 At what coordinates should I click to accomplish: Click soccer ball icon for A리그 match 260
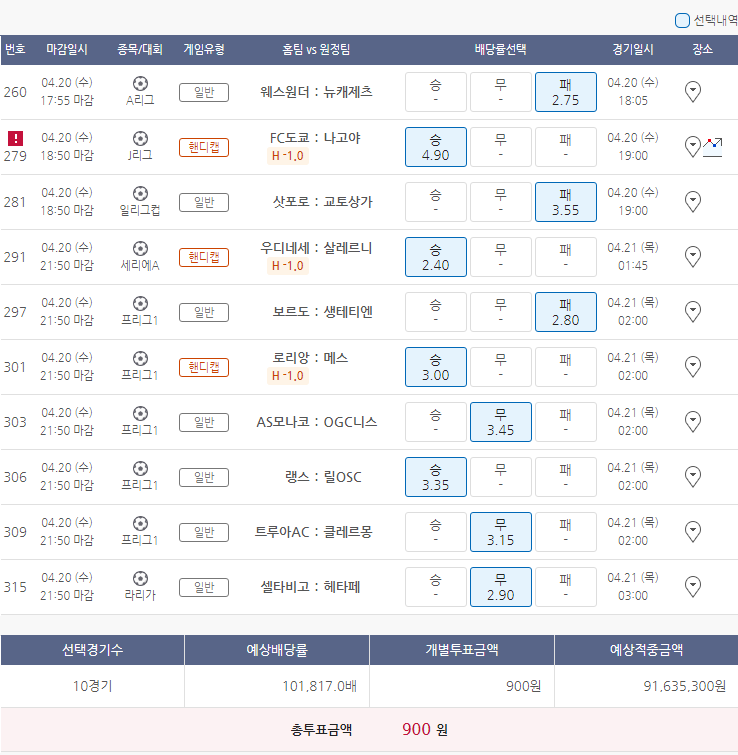coord(140,84)
